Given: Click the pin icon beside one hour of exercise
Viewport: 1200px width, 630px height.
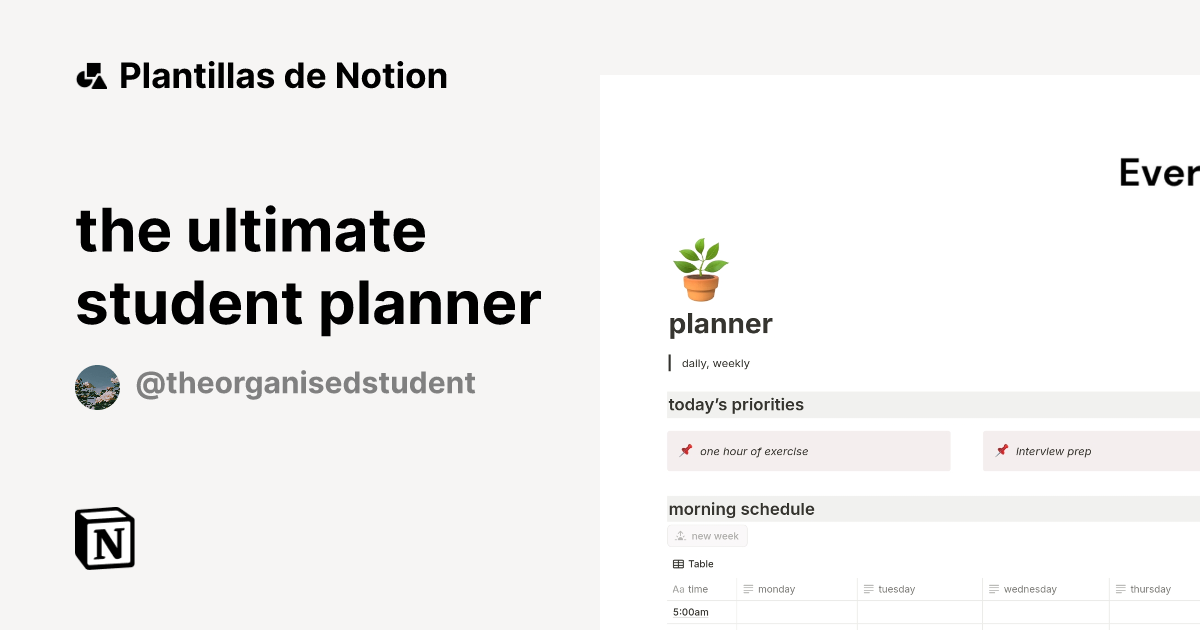Looking at the screenshot, I should tap(685, 450).
